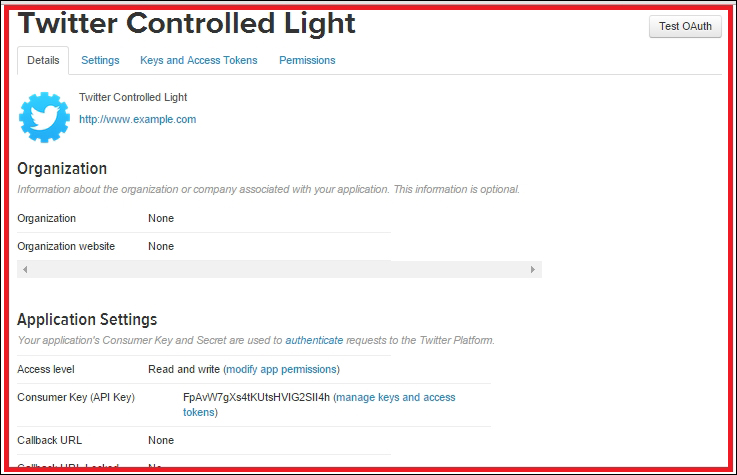737x475 pixels.
Task: Click the right scroll arrow
Action: (533, 269)
